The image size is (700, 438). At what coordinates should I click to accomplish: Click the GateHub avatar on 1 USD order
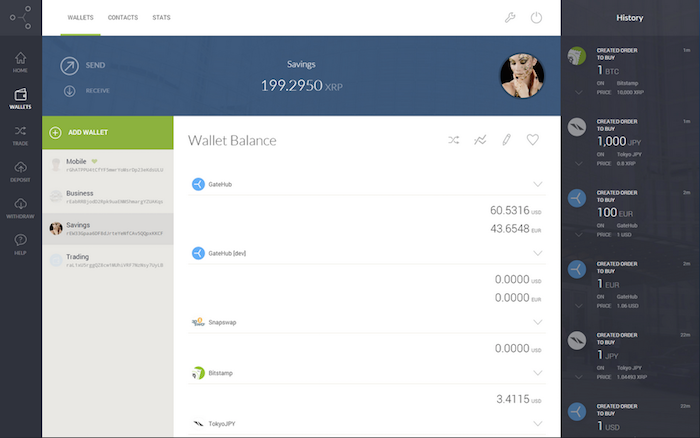(577, 412)
